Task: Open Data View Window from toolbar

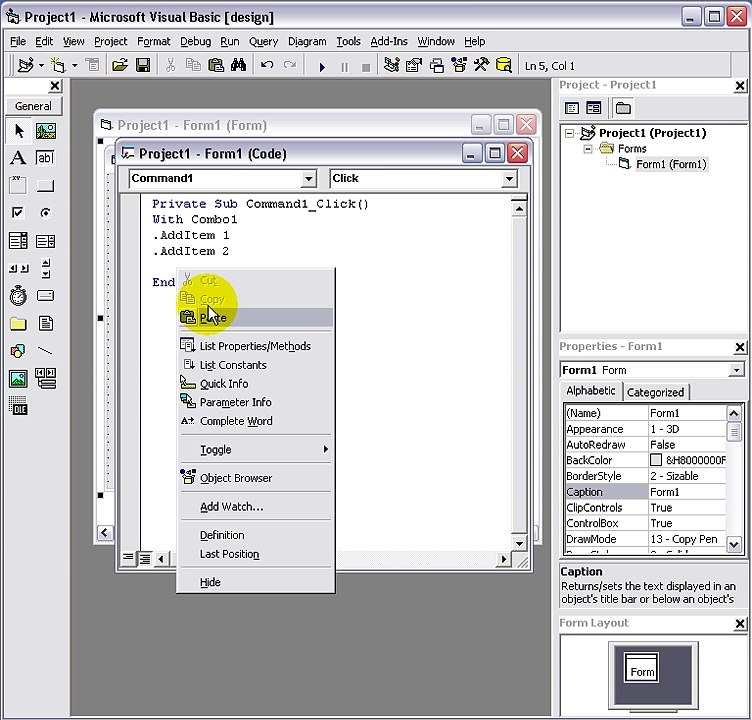Action: [x=504, y=65]
